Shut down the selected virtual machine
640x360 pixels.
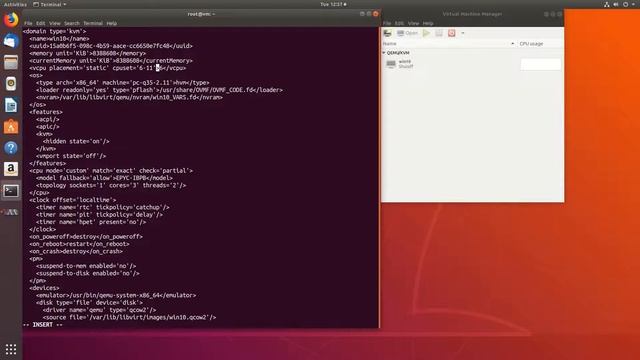451,33
